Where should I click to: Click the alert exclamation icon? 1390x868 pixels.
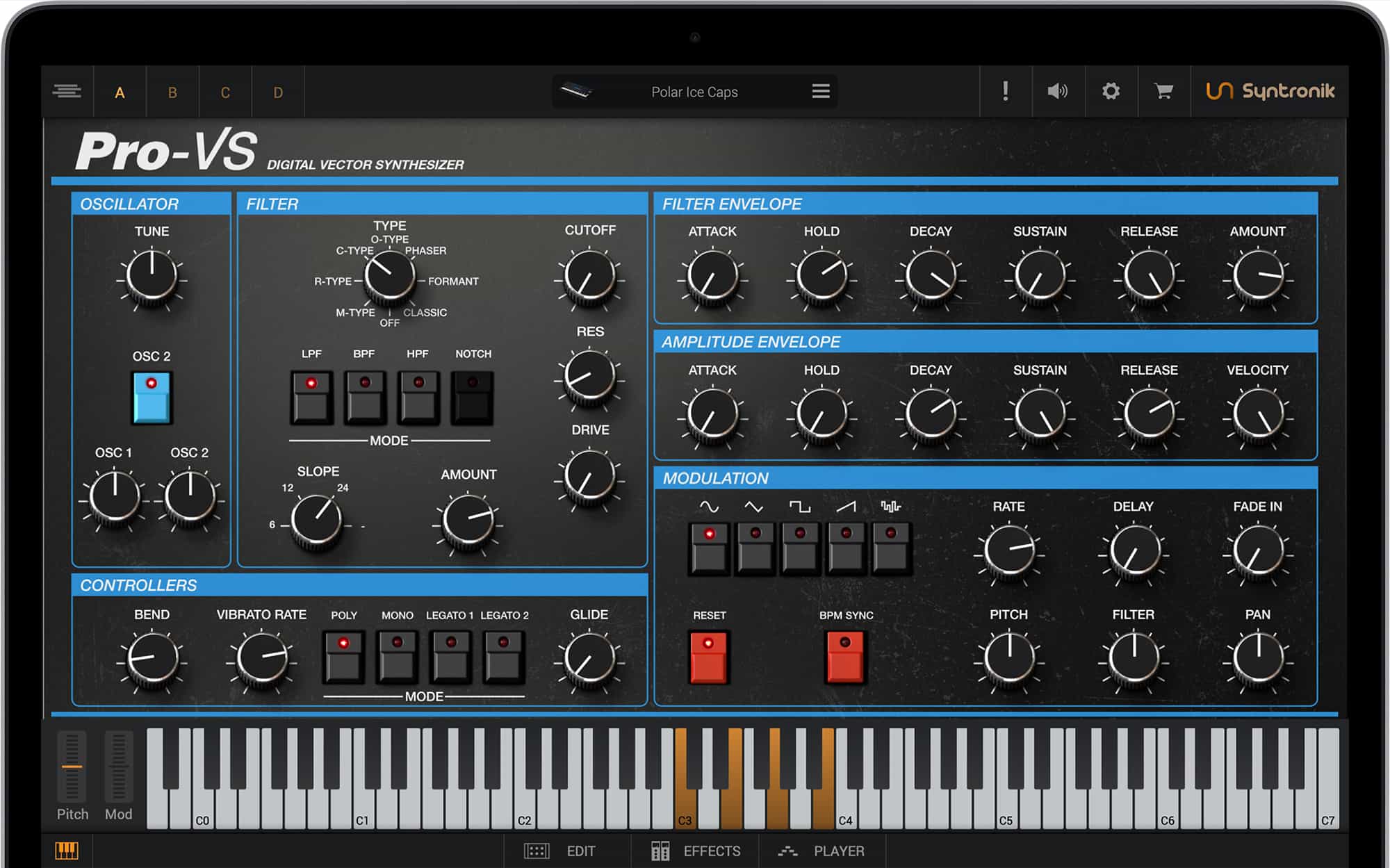click(x=1005, y=91)
